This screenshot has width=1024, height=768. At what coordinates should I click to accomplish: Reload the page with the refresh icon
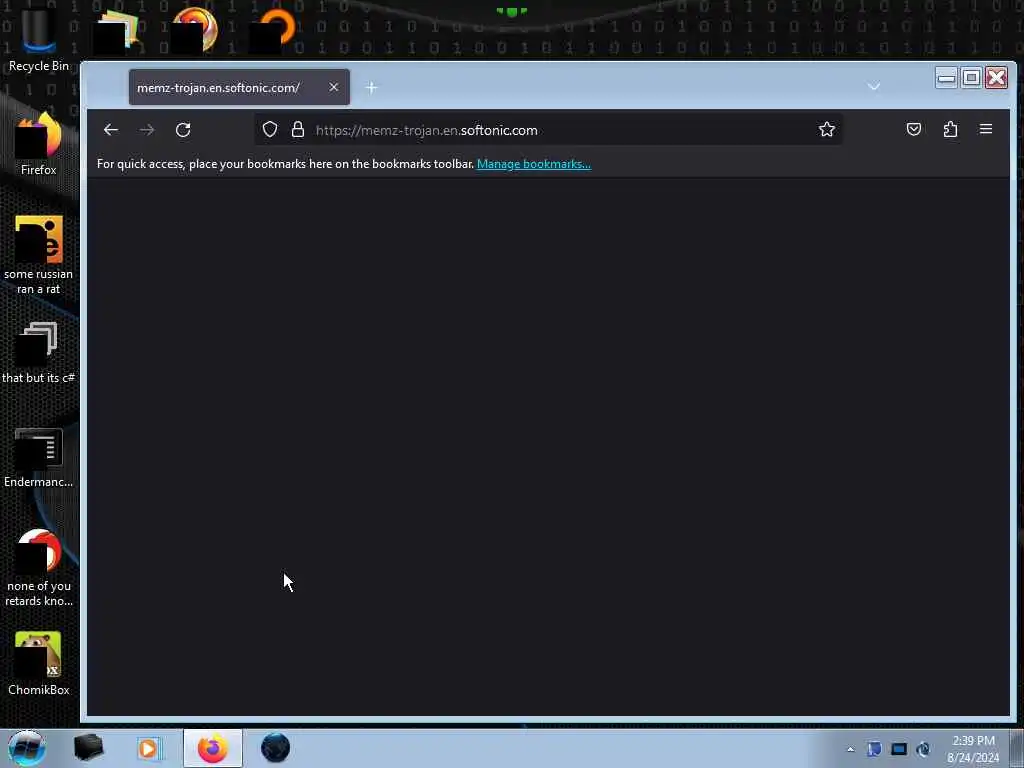[x=183, y=130]
